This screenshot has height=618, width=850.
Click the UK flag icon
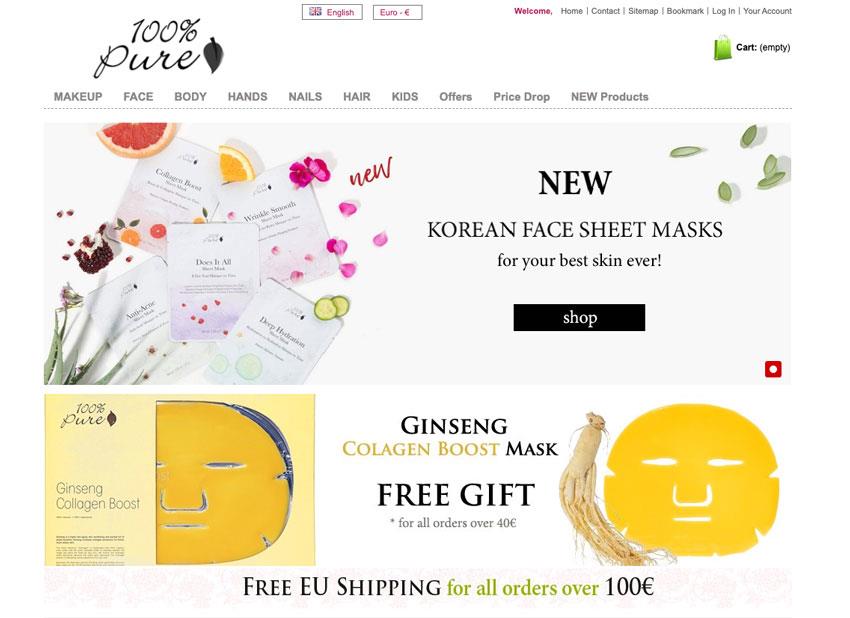click(315, 11)
